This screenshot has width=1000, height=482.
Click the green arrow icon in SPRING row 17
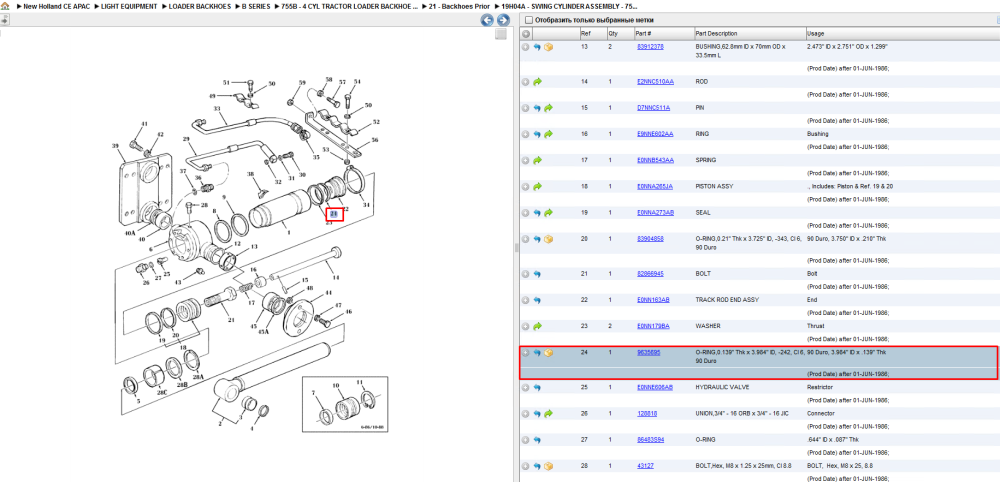[x=537, y=160]
